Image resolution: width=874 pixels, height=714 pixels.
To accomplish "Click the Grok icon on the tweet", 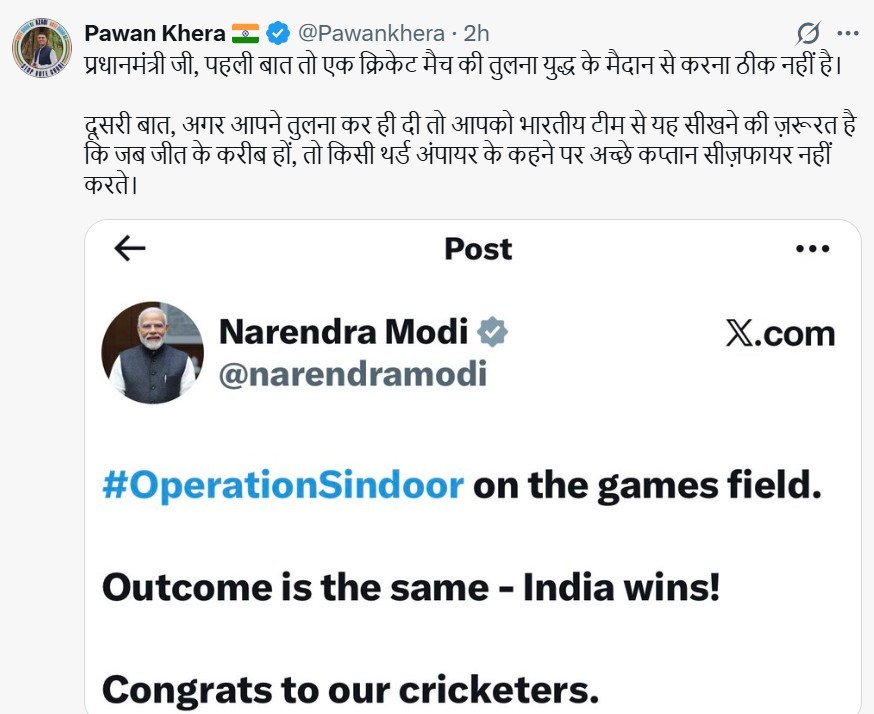I will 808,34.
